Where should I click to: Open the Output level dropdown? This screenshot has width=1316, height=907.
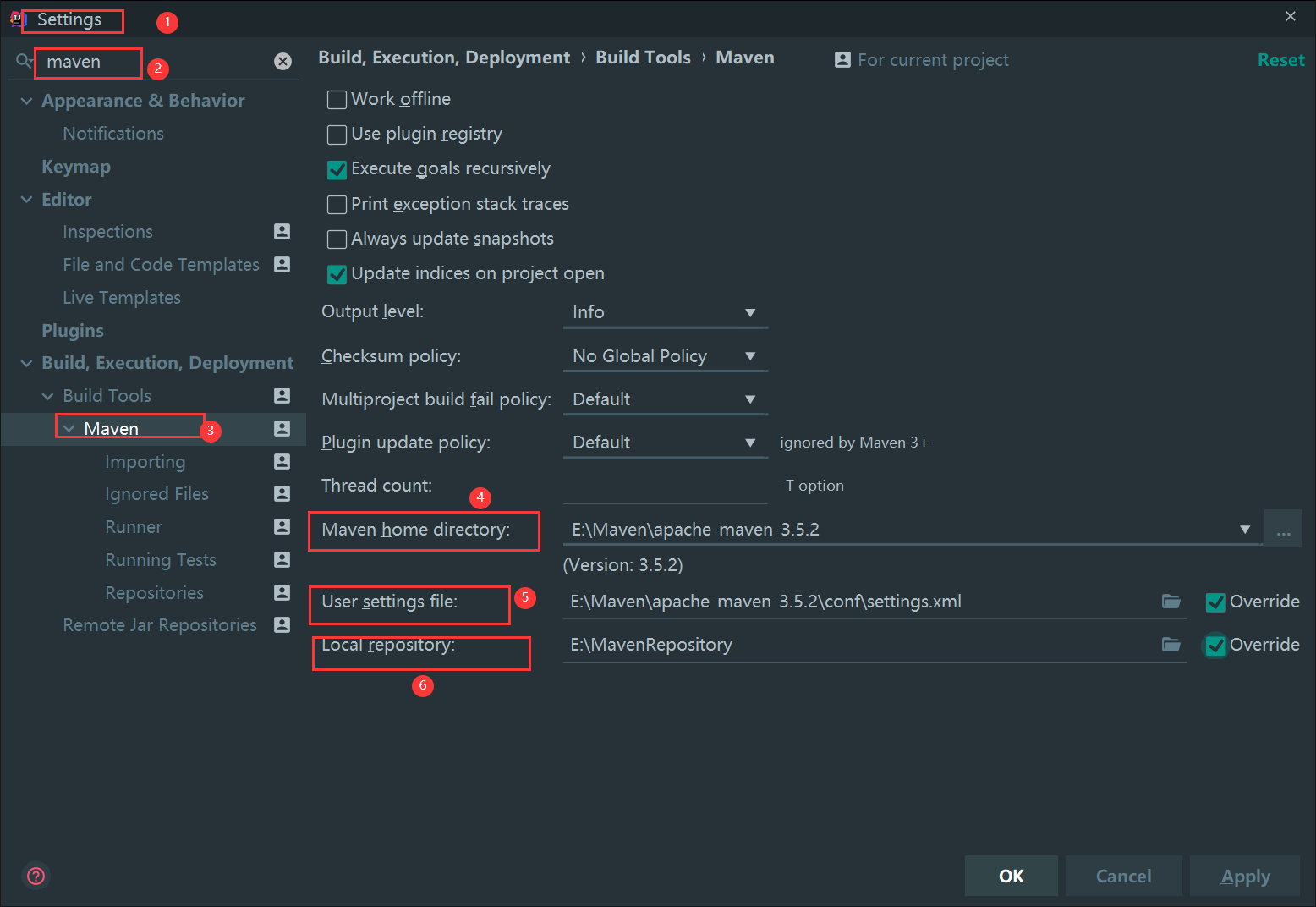pyautogui.click(x=665, y=312)
